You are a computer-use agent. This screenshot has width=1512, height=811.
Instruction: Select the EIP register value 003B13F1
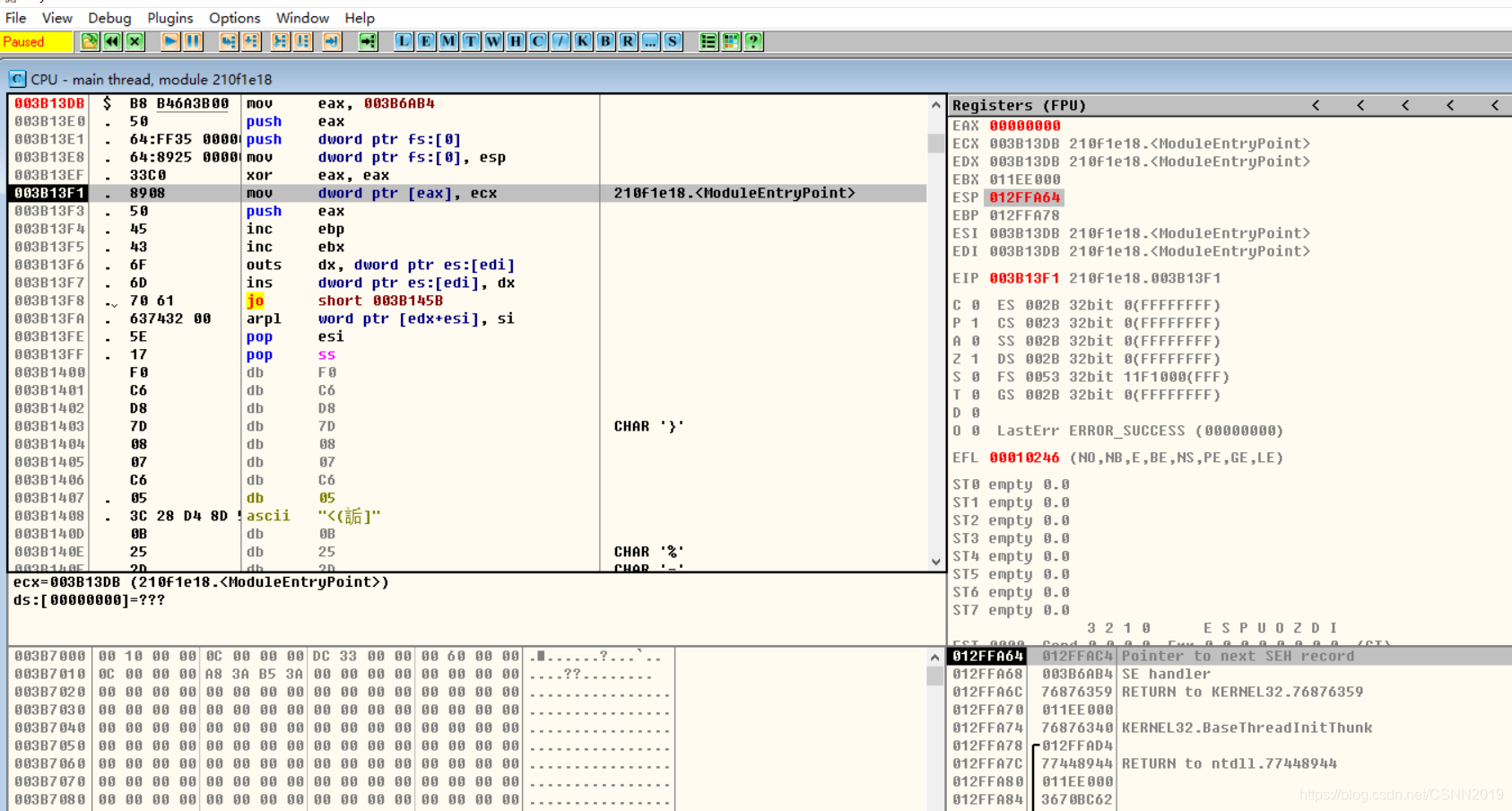pos(1025,278)
